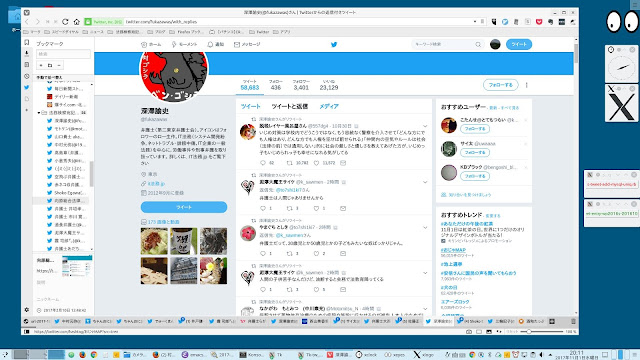640x360 pixels.
Task: Click ツイート button under profile bio
Action: pyautogui.click(x=184, y=207)
